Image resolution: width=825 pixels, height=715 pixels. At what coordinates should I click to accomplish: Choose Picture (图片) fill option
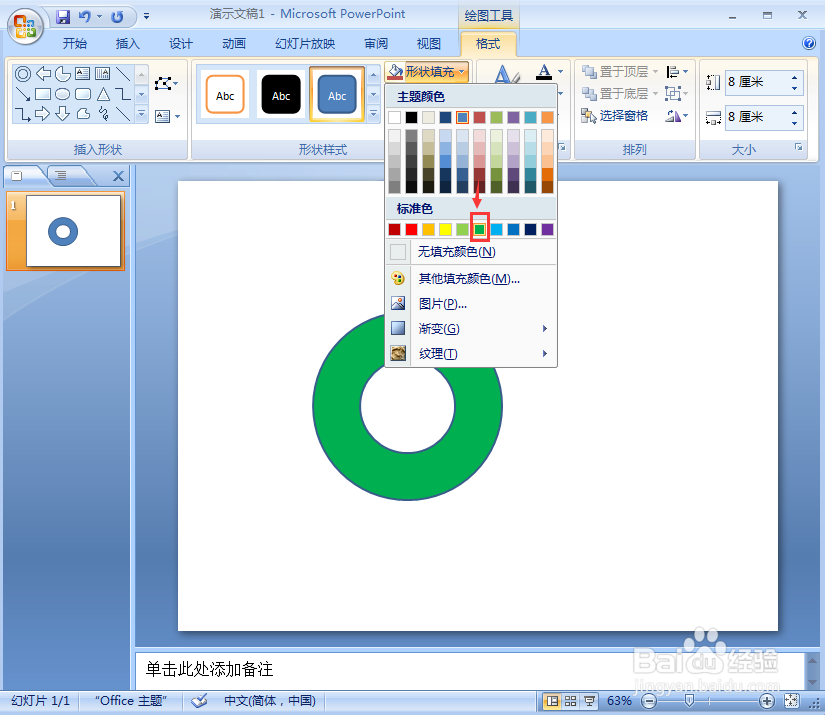tap(471, 304)
